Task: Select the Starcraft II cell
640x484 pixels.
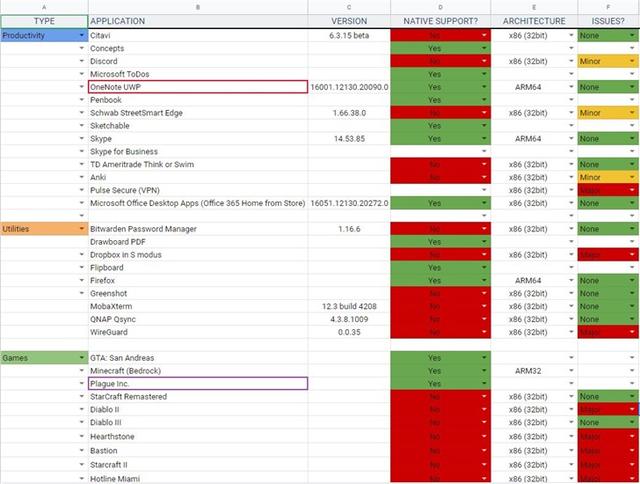Action: [198, 465]
